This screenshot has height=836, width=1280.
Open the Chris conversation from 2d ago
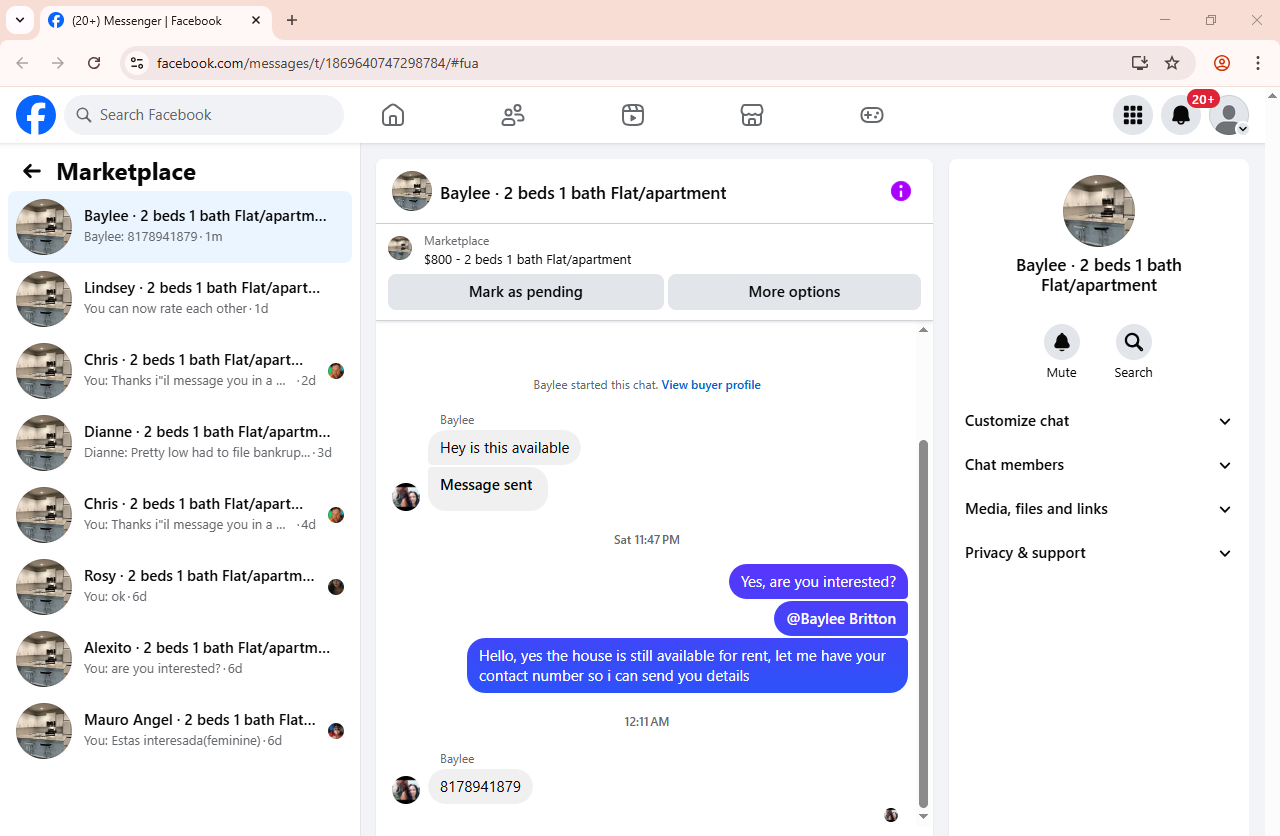click(x=180, y=371)
